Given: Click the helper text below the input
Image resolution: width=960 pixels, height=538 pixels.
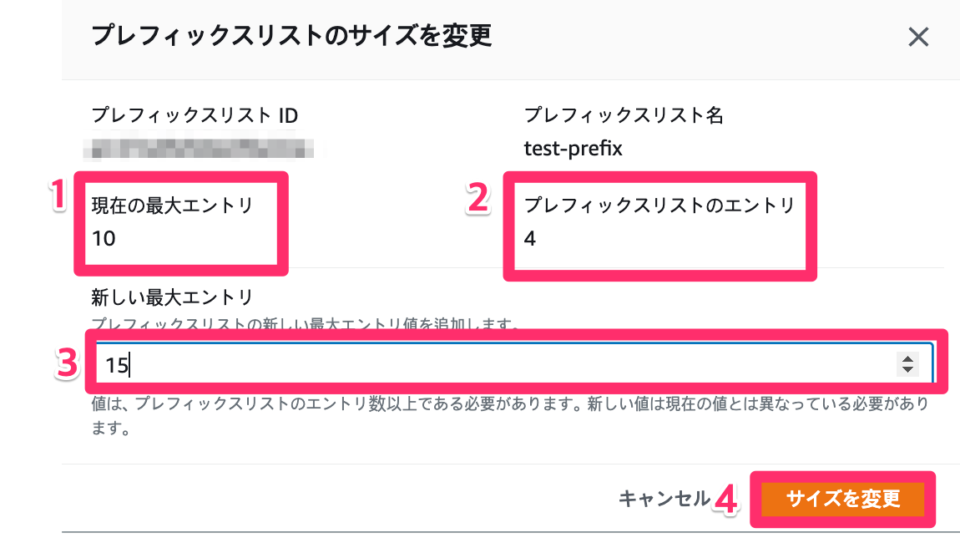Looking at the screenshot, I should click(511, 416).
